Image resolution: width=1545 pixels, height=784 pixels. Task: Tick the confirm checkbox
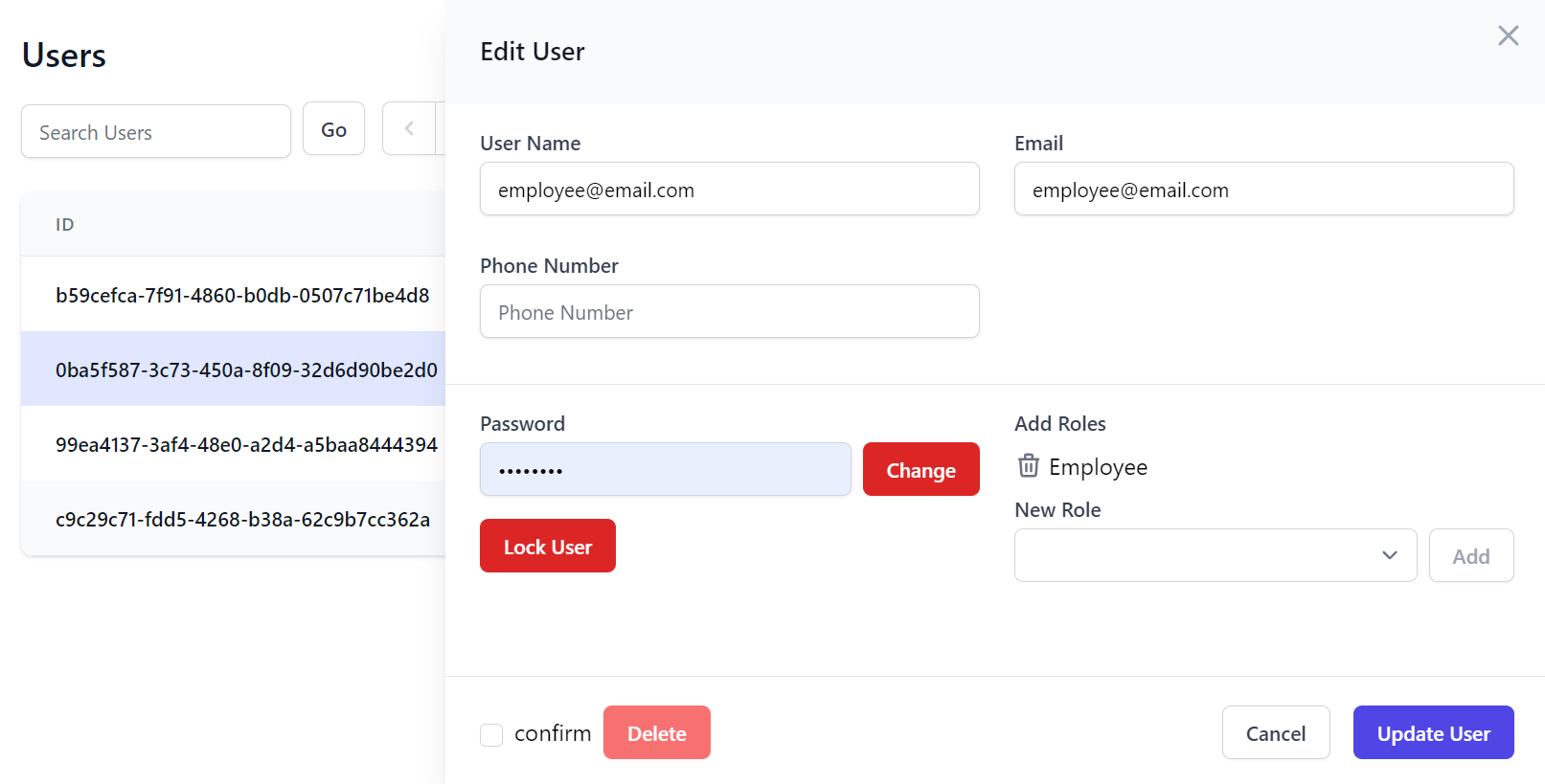coord(491,734)
